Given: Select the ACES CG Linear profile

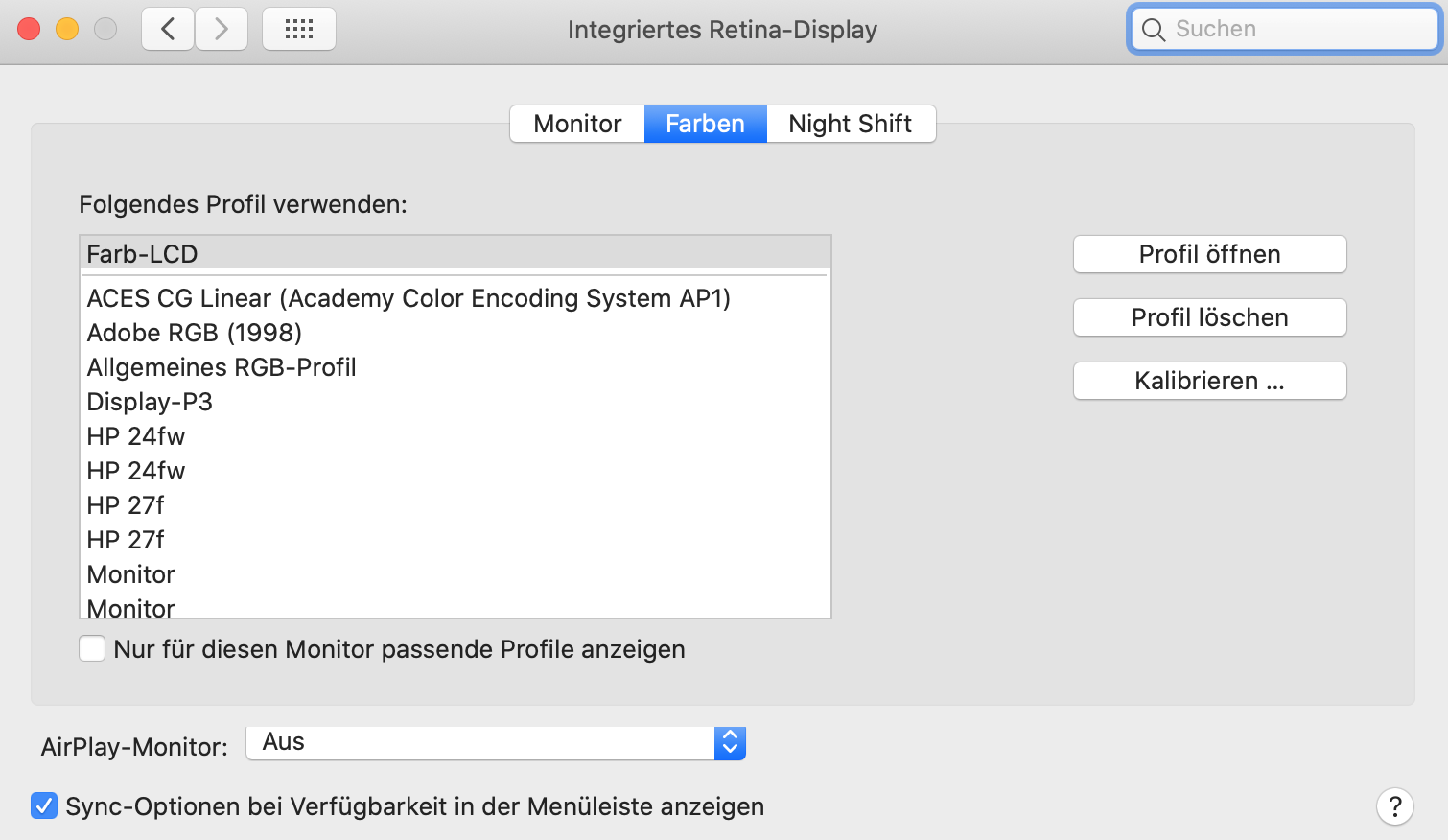Looking at the screenshot, I should (x=455, y=298).
